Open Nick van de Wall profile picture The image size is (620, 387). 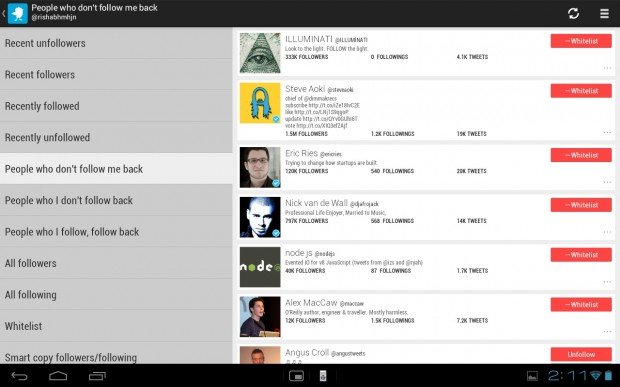click(x=260, y=217)
